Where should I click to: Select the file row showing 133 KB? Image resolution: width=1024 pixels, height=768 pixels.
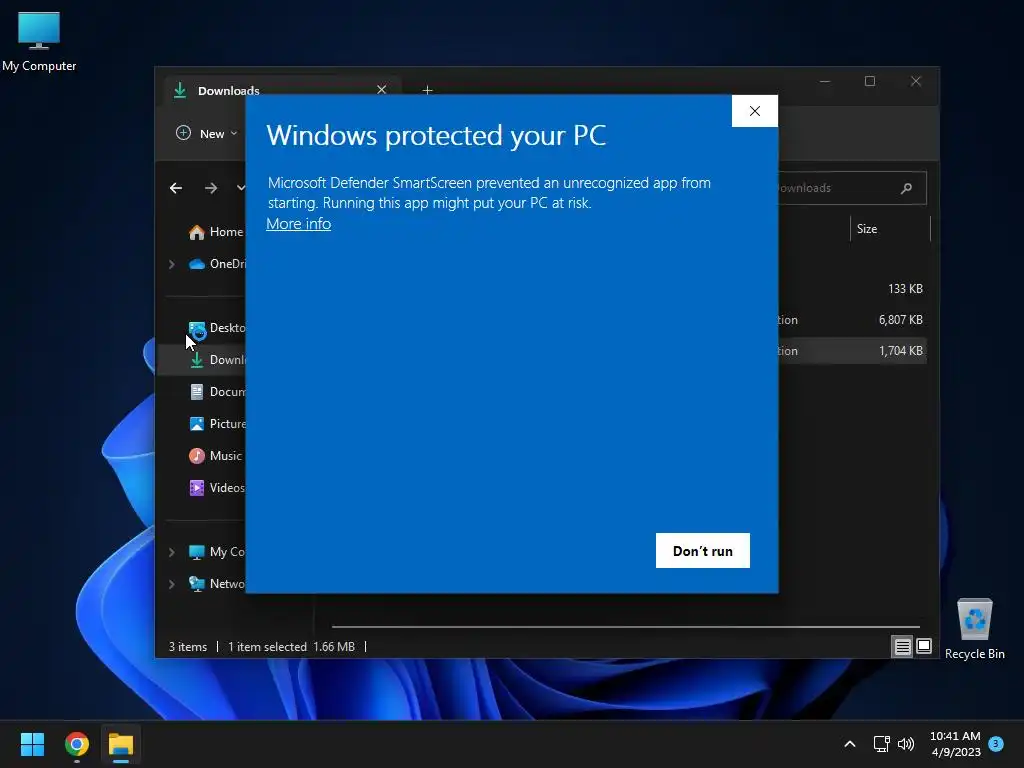point(852,289)
